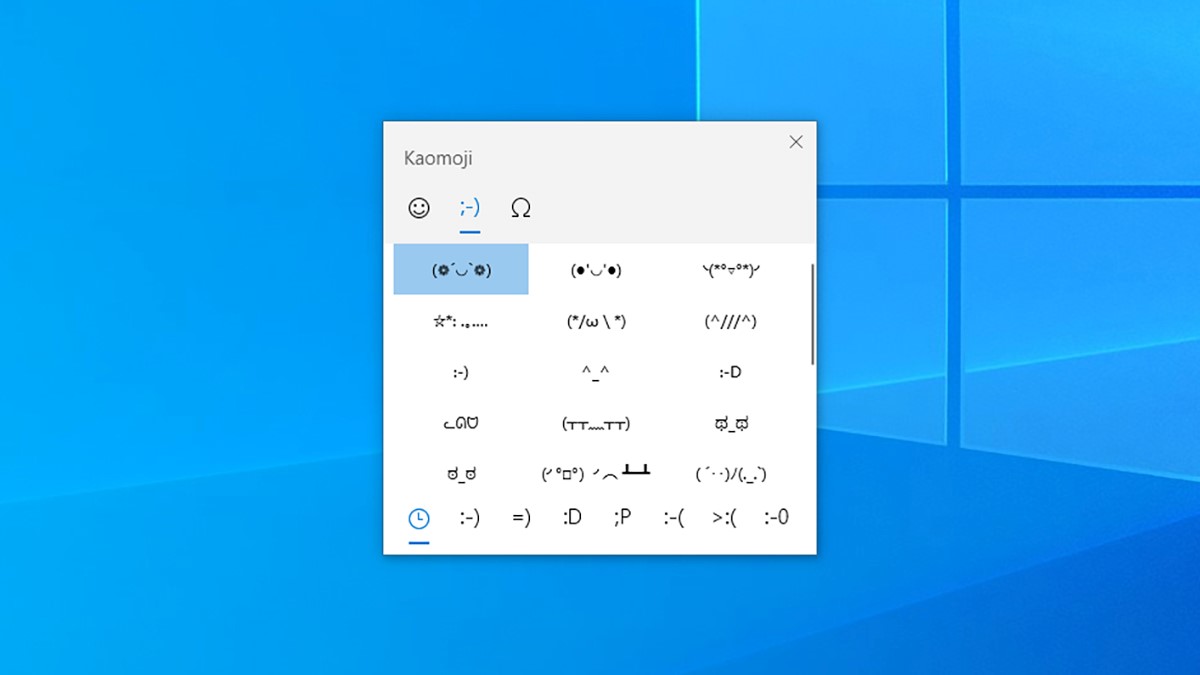Insert the (●'◡'●) kaomoji
This screenshot has height=675, width=1200.
point(596,269)
